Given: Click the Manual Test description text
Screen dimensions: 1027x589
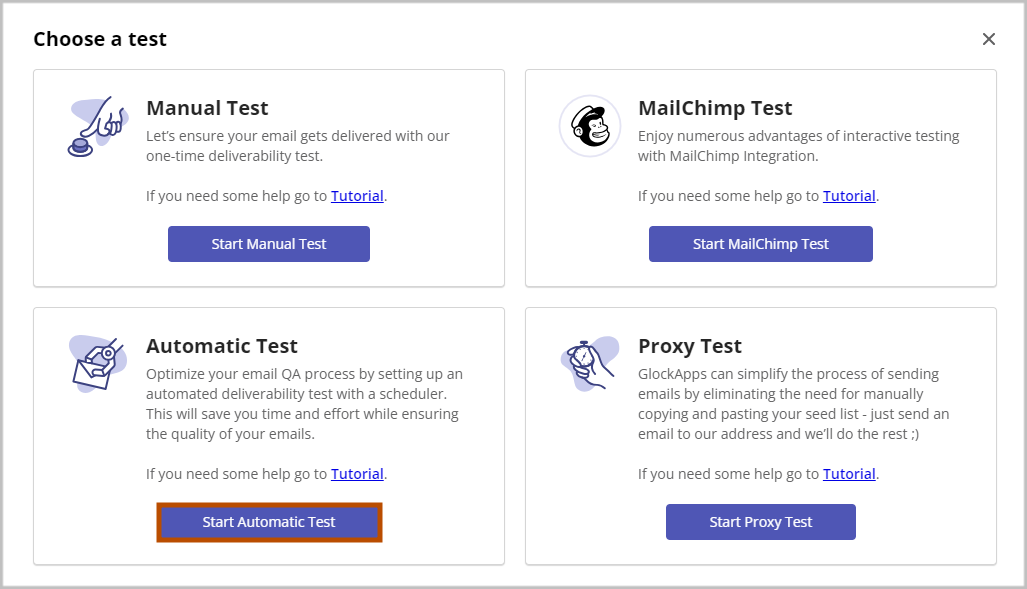Looking at the screenshot, I should [x=298, y=146].
